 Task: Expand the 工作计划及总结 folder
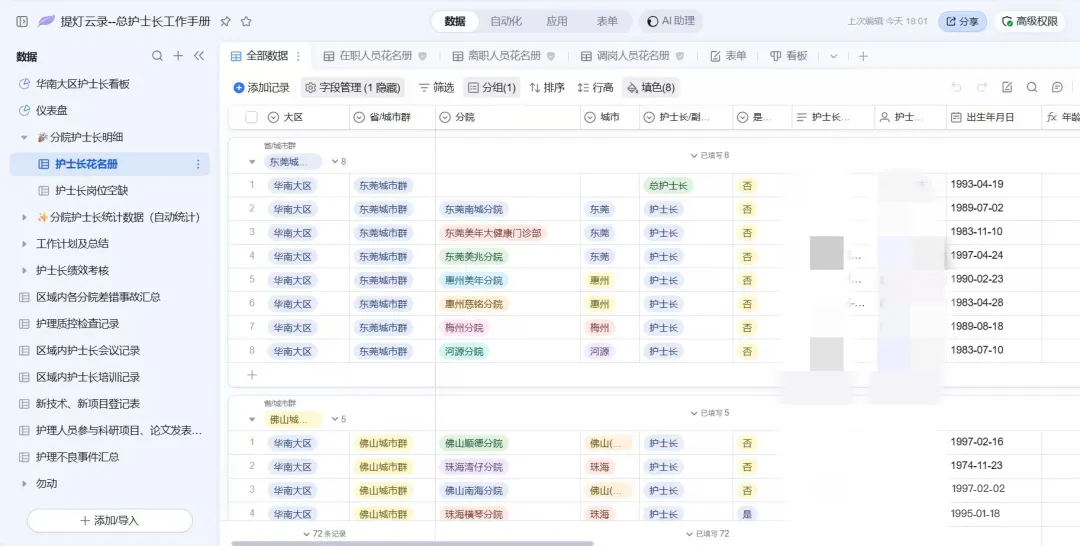click(25, 243)
